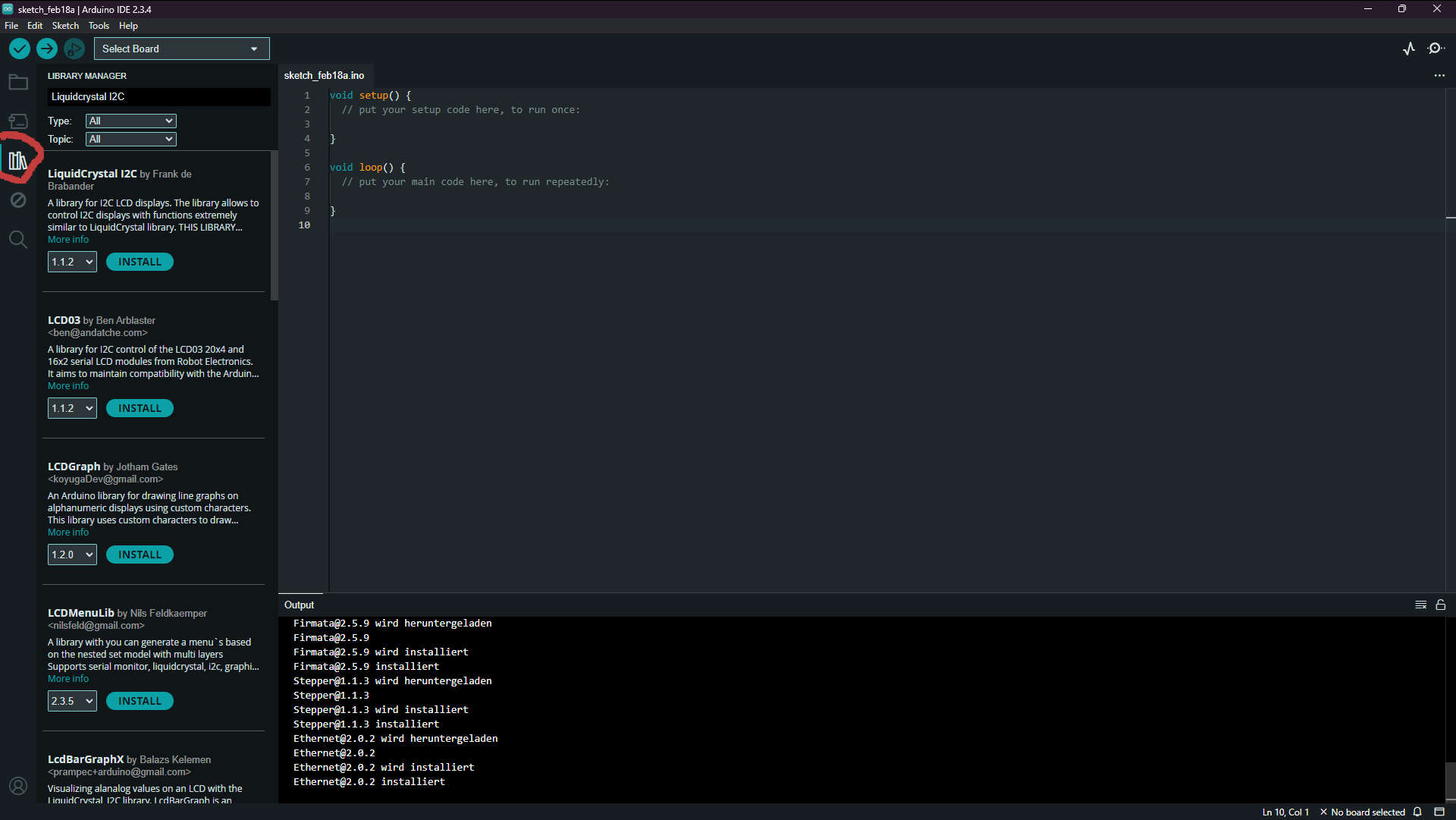This screenshot has height=820, width=1456.
Task: Click the Output panel scrollbar thumb
Action: pyautogui.click(x=1450, y=781)
